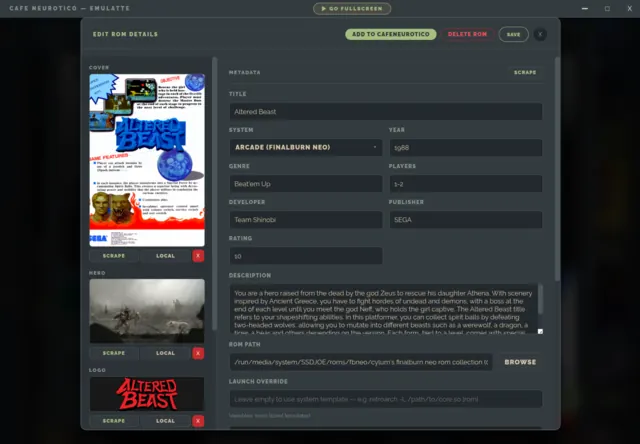This screenshot has width=640, height=444.
Task: Click the ROM Path text field
Action: pyautogui.click(x=361, y=362)
